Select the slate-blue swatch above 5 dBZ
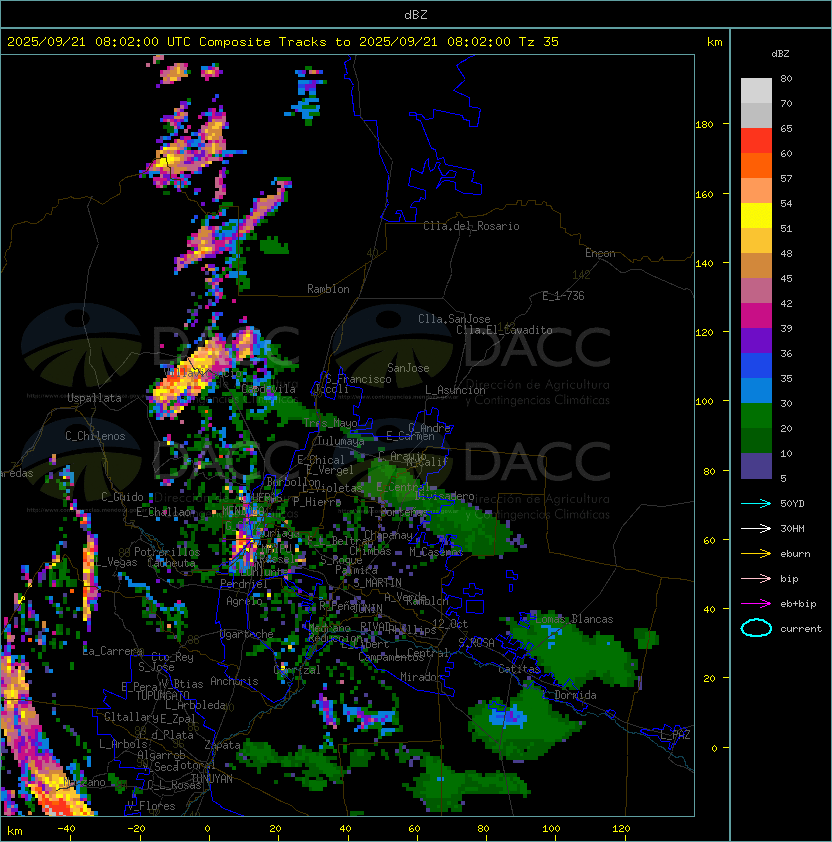Image resolution: width=832 pixels, height=842 pixels. click(756, 466)
